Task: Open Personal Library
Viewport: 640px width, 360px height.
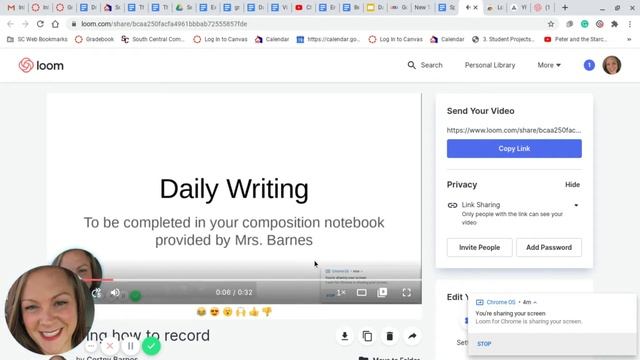Action: coord(490,65)
